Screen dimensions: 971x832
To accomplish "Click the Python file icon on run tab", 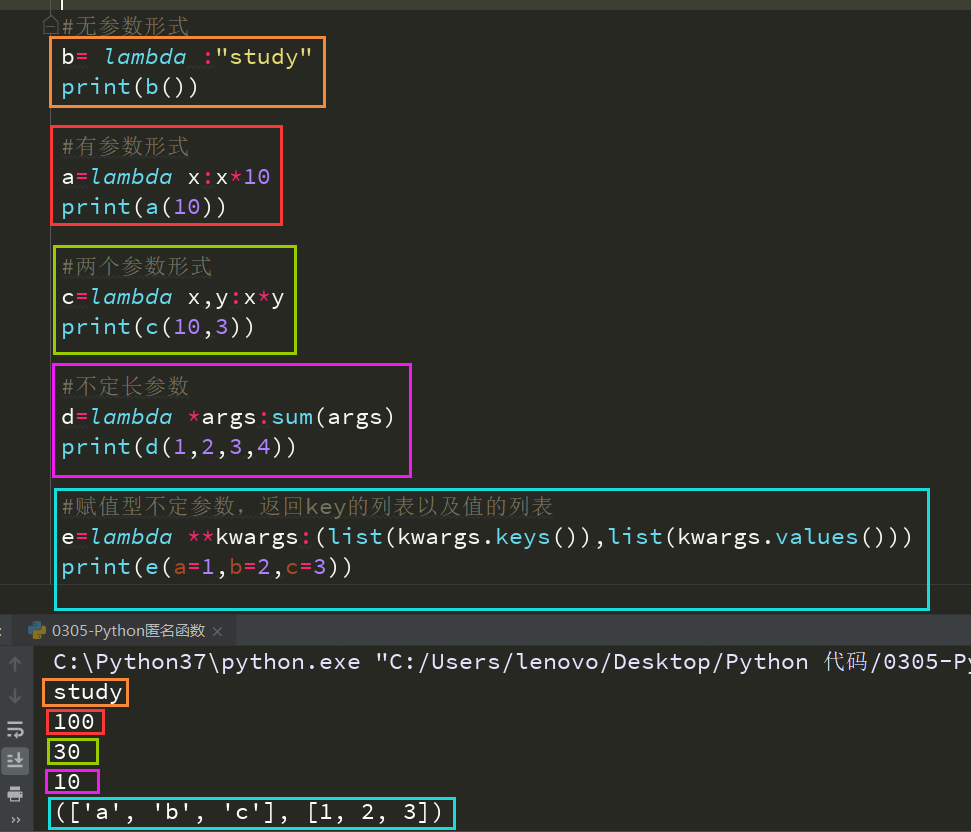I will (x=37, y=630).
